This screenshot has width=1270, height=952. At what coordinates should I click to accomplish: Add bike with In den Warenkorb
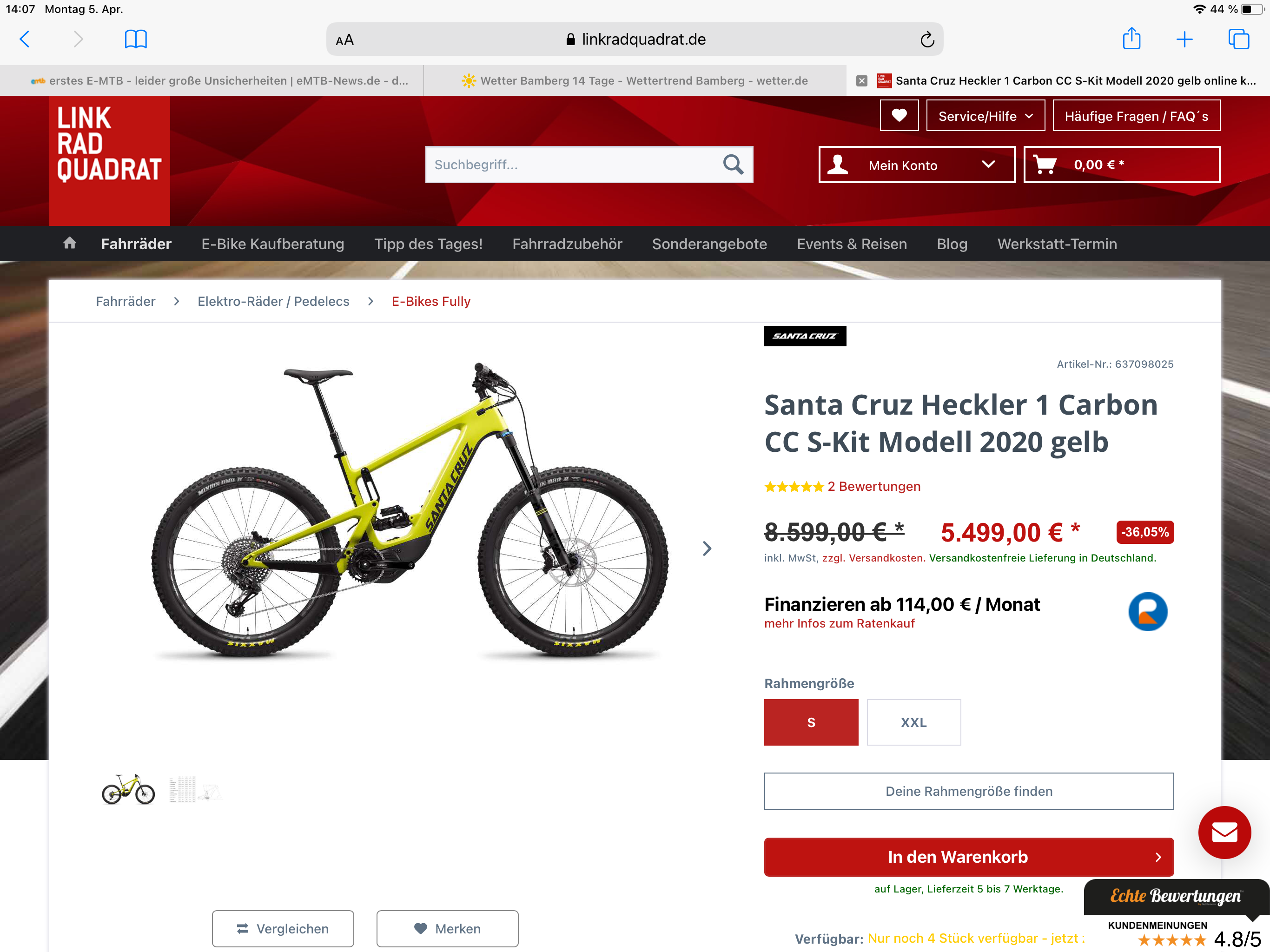click(969, 857)
